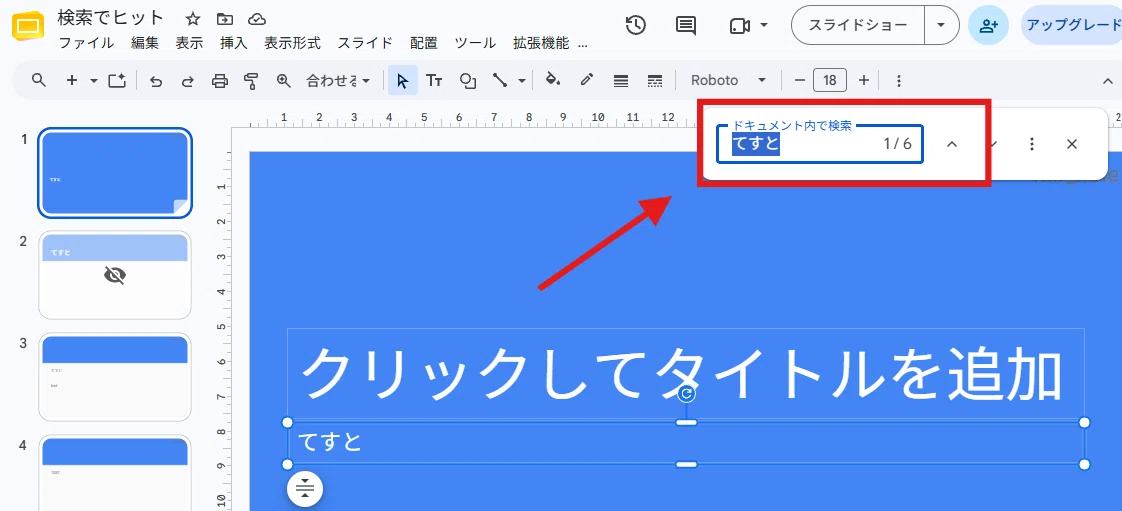Open the camera meeting dropdown arrow
This screenshot has height=511, width=1122.
[x=764, y=25]
